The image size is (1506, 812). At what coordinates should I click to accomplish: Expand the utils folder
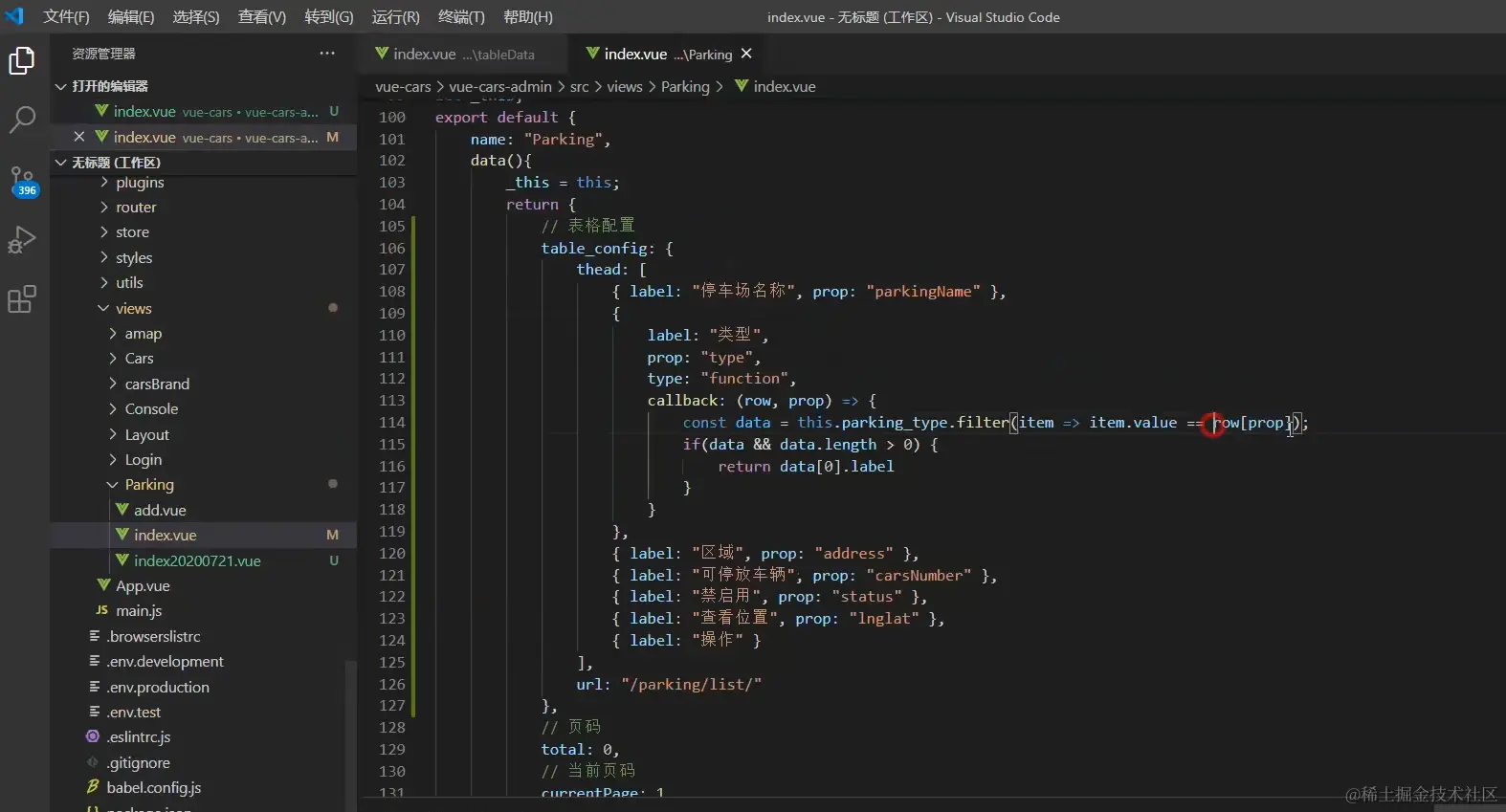[x=104, y=282]
